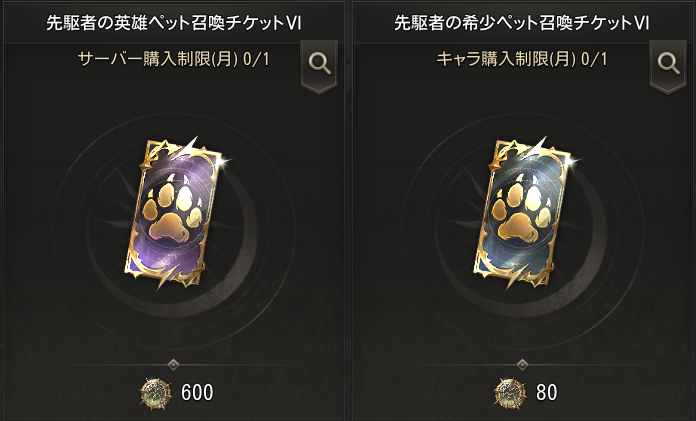Open magnifier preview for 希少ペット召喚チケット

click(668, 65)
